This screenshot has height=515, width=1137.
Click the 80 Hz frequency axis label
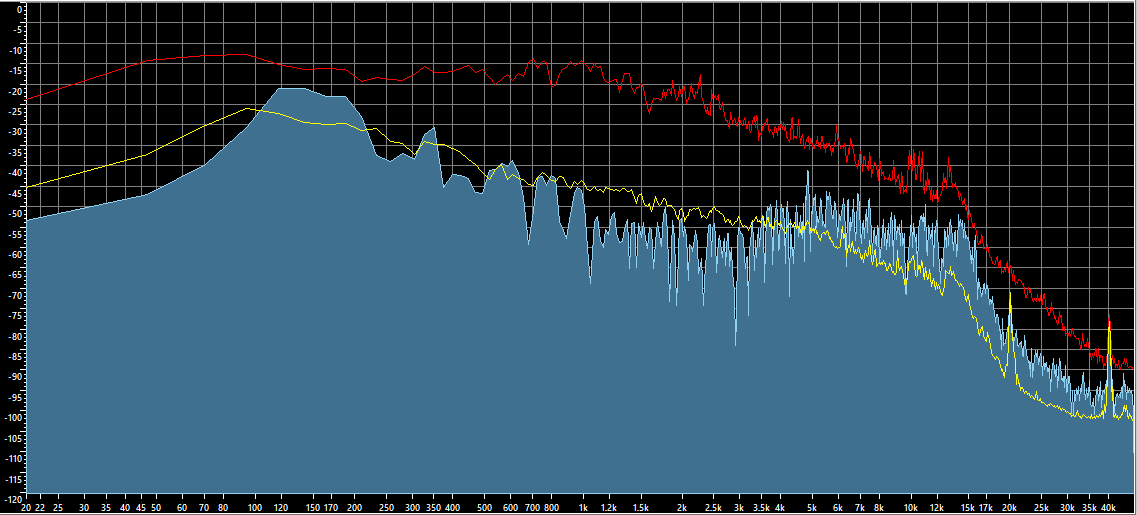pyautogui.click(x=223, y=508)
